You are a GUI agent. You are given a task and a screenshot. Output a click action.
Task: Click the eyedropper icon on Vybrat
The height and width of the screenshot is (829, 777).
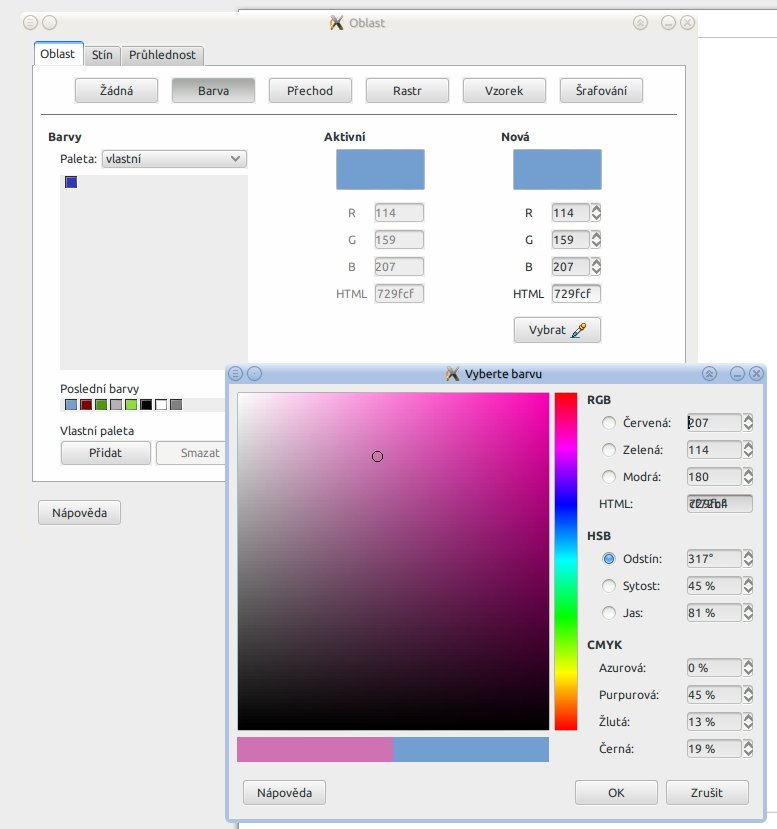point(579,330)
